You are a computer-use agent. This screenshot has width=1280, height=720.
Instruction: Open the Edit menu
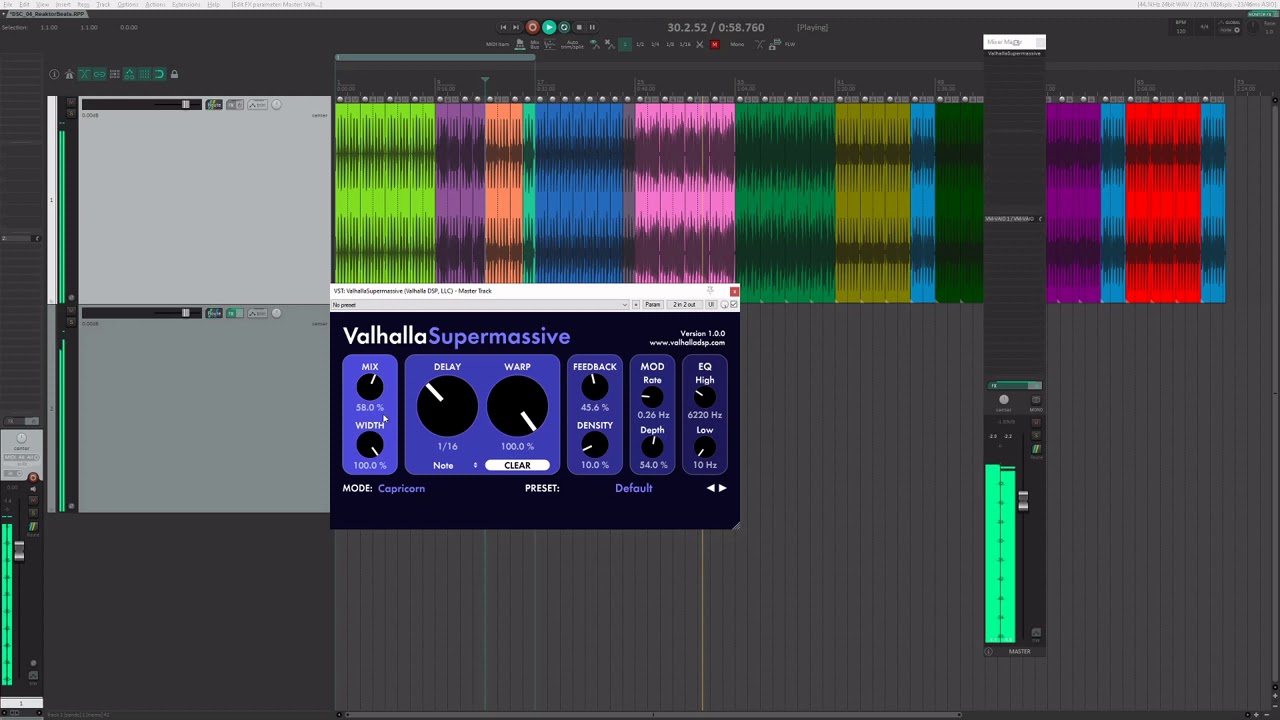24,4
